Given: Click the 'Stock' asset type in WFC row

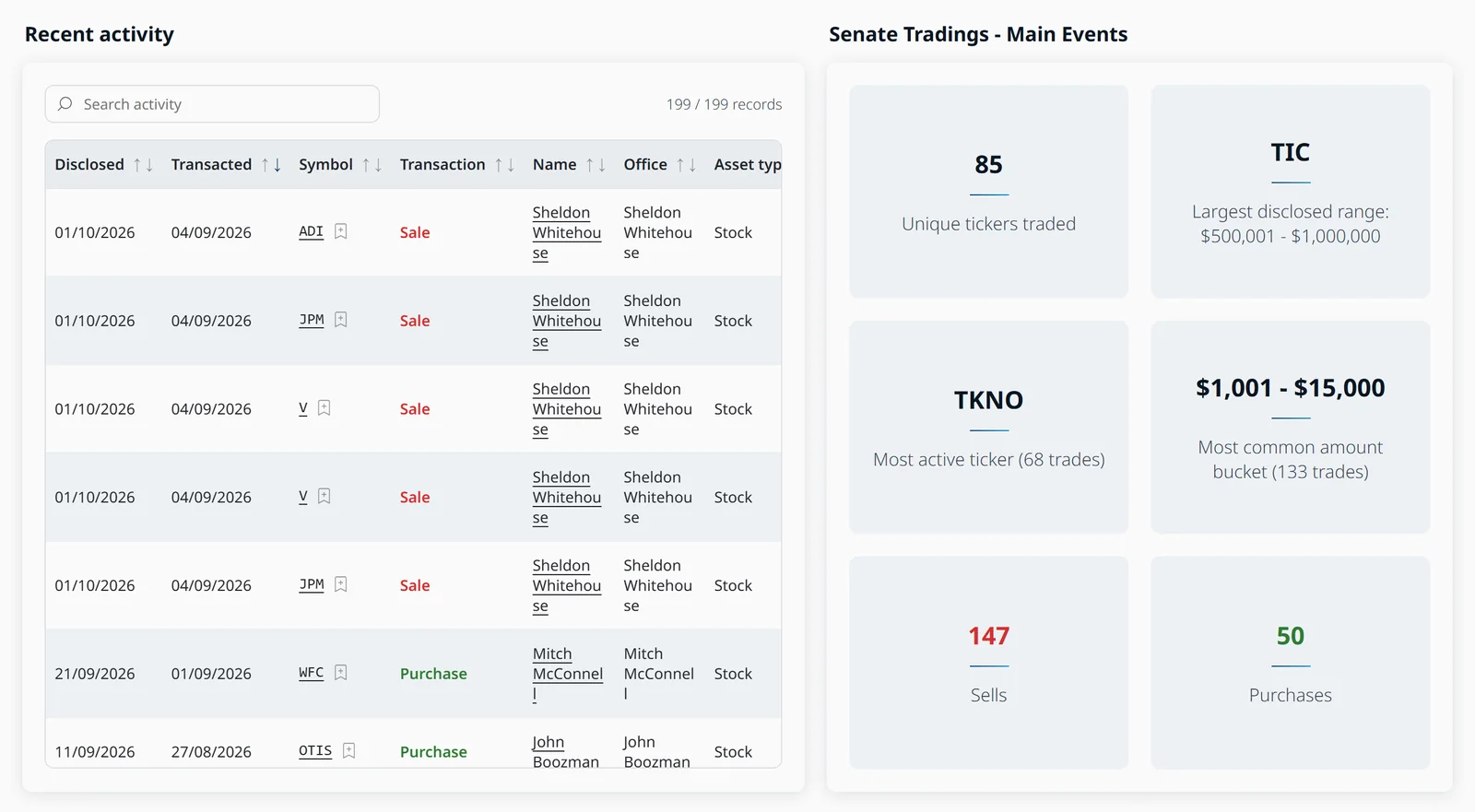Looking at the screenshot, I should (x=733, y=674).
